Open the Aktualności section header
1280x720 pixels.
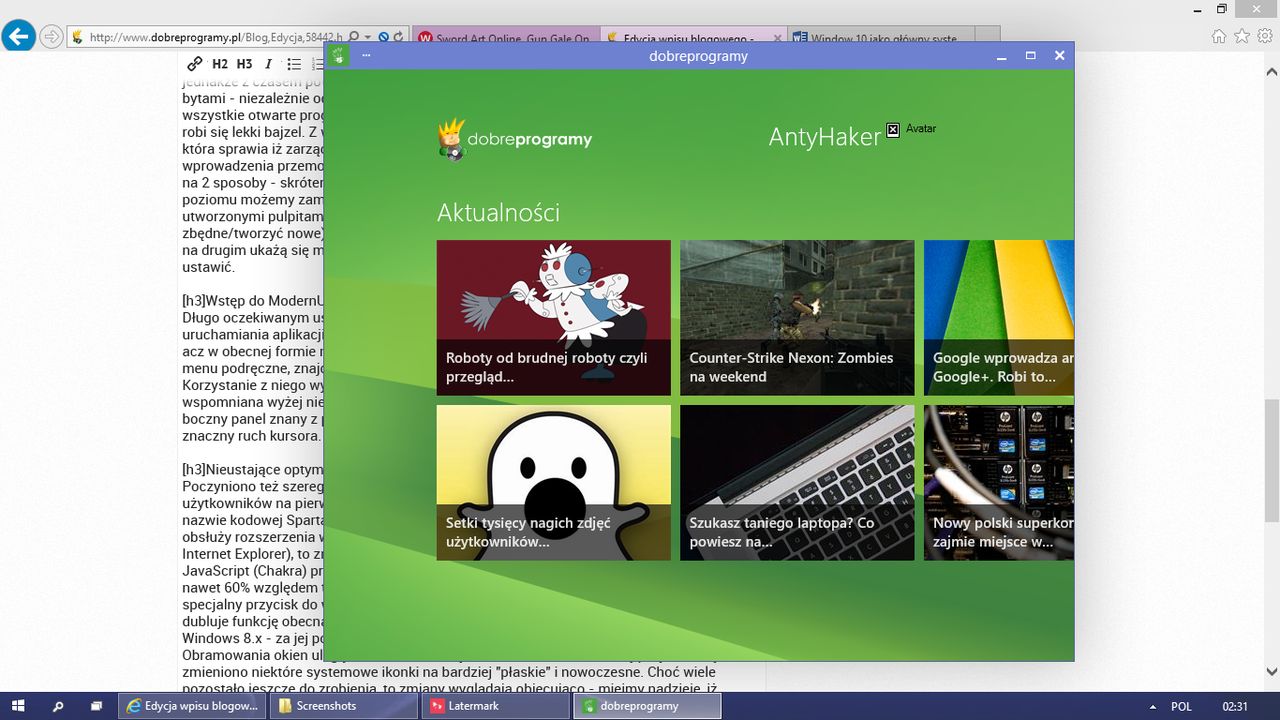coord(498,212)
